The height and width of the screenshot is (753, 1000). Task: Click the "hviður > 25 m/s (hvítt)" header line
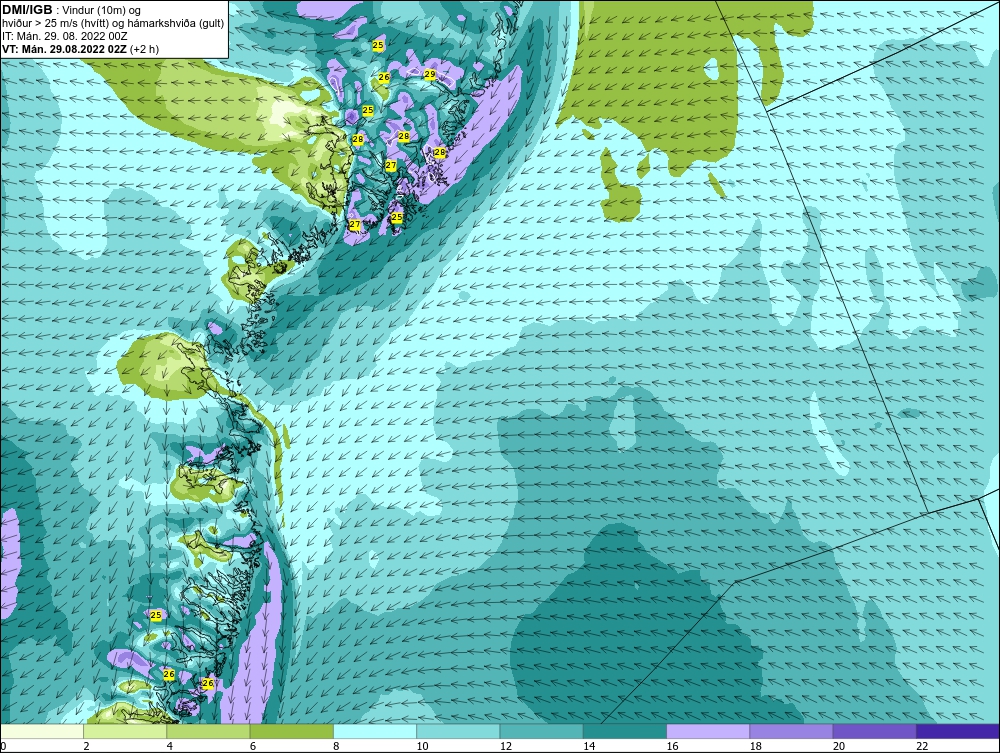point(113,24)
